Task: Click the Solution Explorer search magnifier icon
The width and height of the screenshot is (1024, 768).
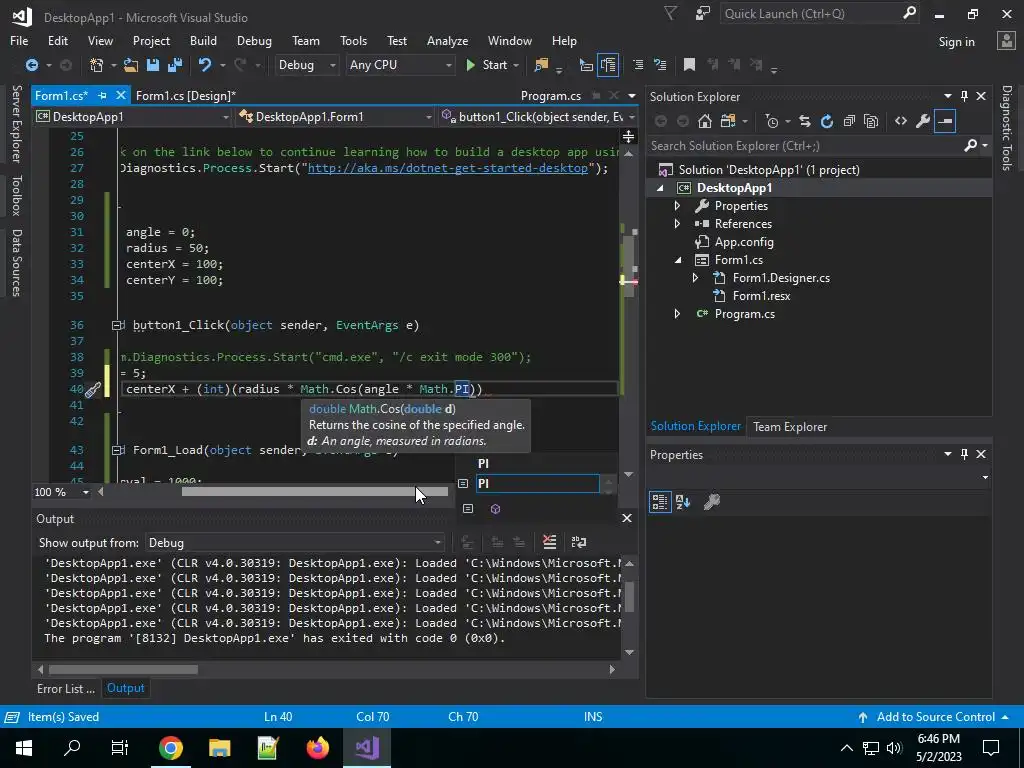Action: [x=970, y=145]
